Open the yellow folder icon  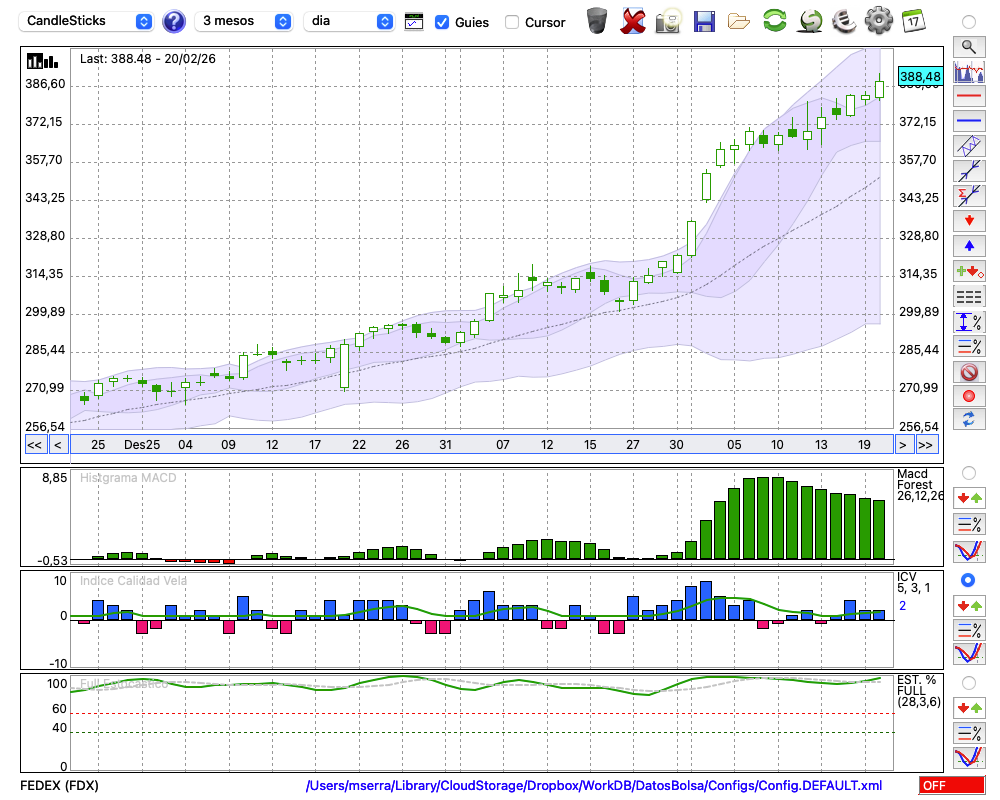pyautogui.click(x=739, y=21)
